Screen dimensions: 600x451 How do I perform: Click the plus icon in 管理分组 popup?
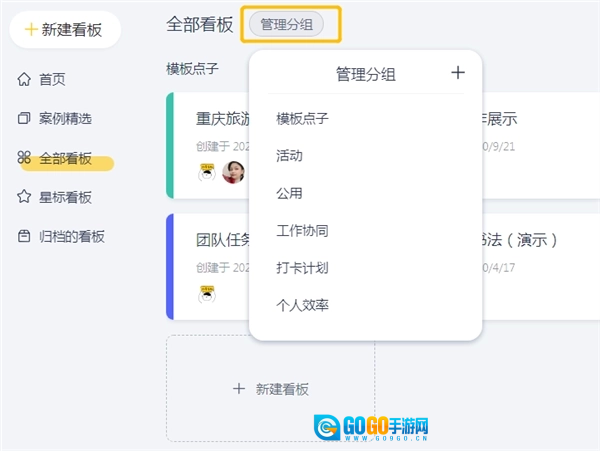click(458, 72)
